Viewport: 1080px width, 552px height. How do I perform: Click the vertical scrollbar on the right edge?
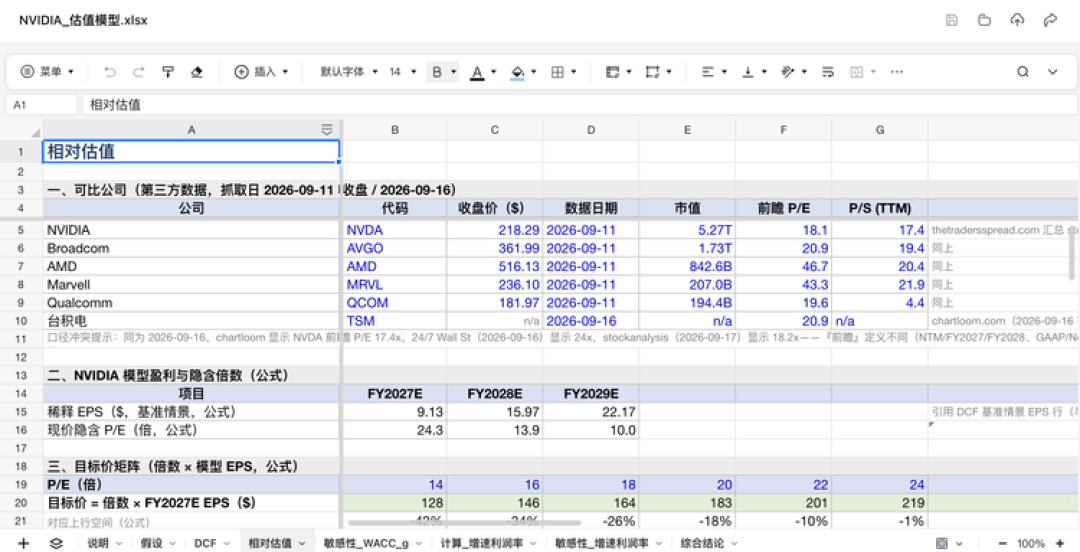(1072, 252)
